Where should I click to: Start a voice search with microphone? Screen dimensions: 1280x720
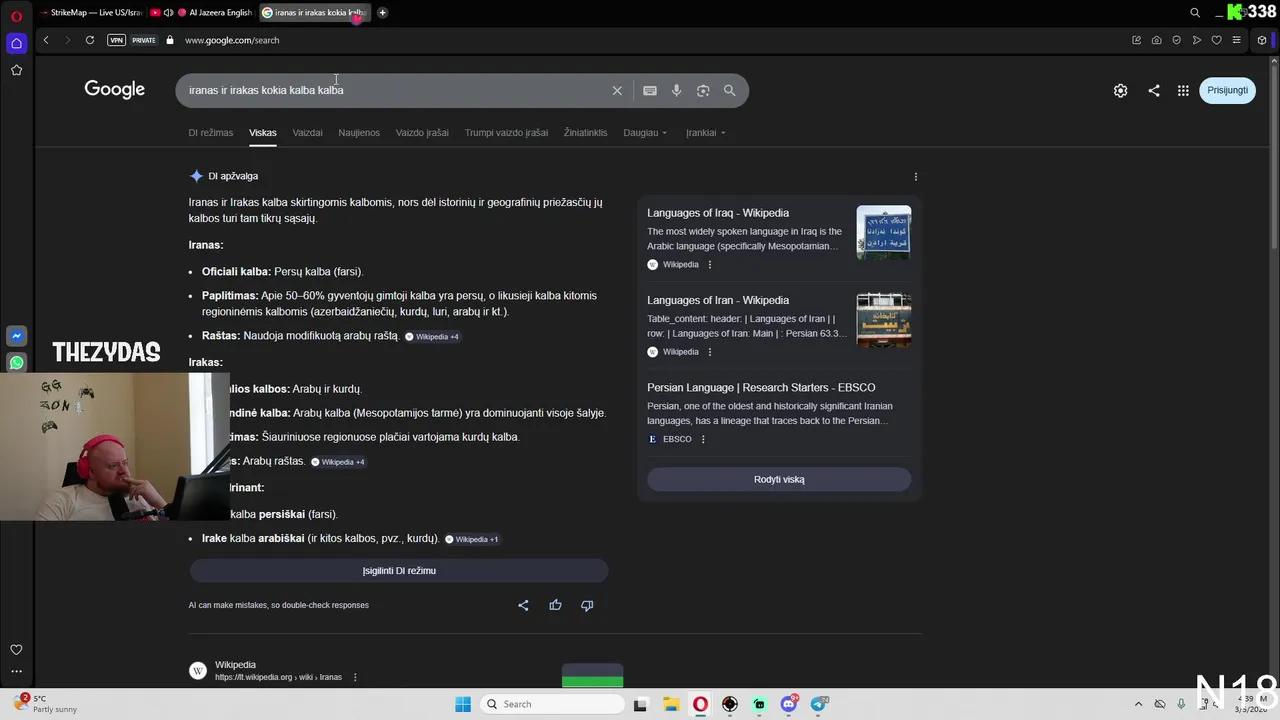click(676, 90)
